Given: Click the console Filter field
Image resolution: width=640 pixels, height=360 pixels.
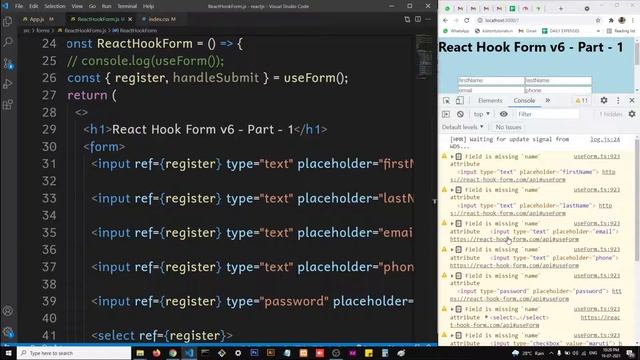Looking at the screenshot, I should tap(547, 114).
